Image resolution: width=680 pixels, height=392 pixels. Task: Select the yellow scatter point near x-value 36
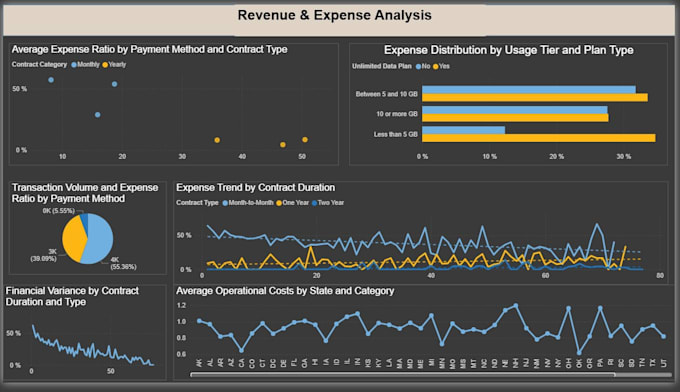pos(217,140)
